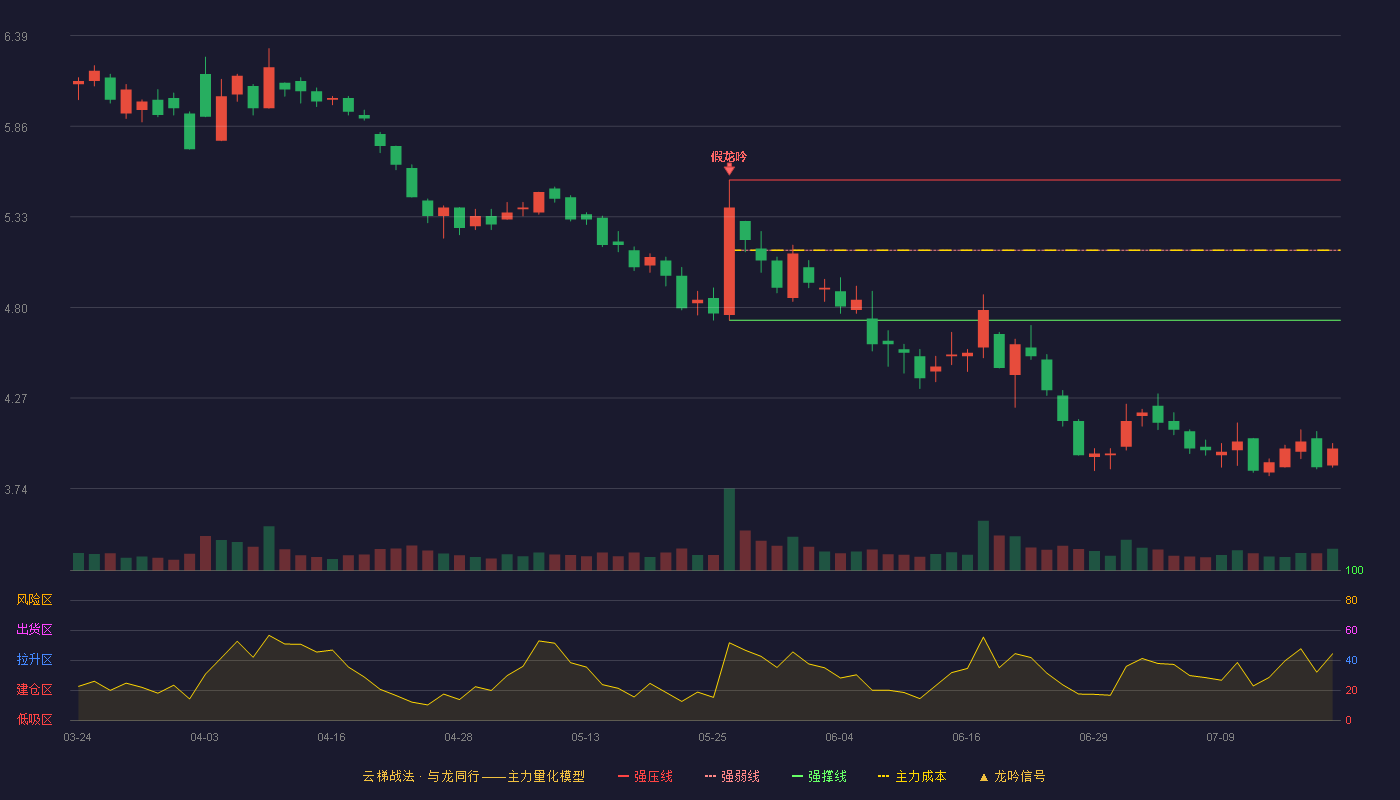Click the 06-16 date axis label
Viewport: 1400px width, 800px height.
coord(967,737)
